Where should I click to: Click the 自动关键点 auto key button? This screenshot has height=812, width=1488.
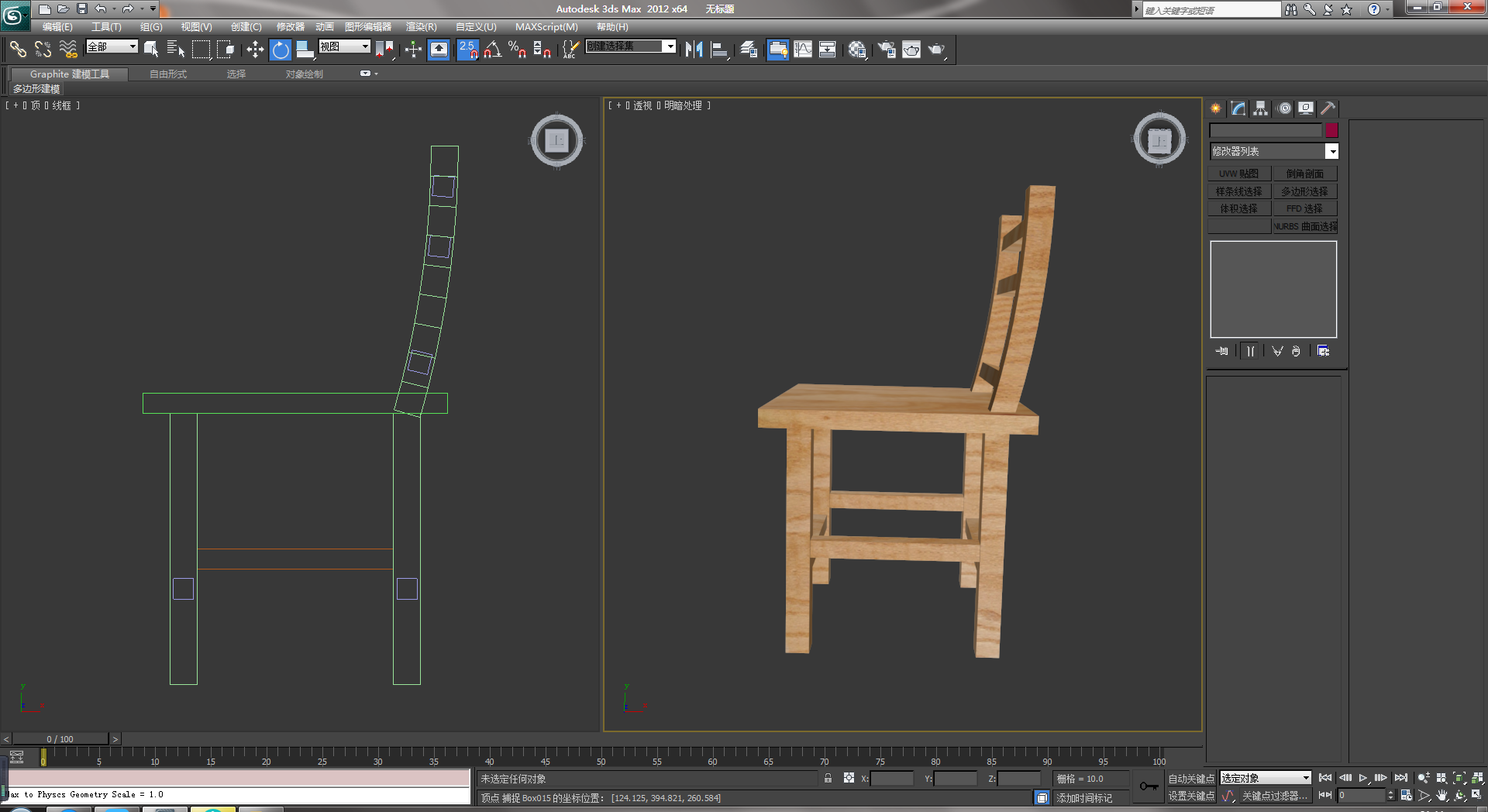point(1191,779)
